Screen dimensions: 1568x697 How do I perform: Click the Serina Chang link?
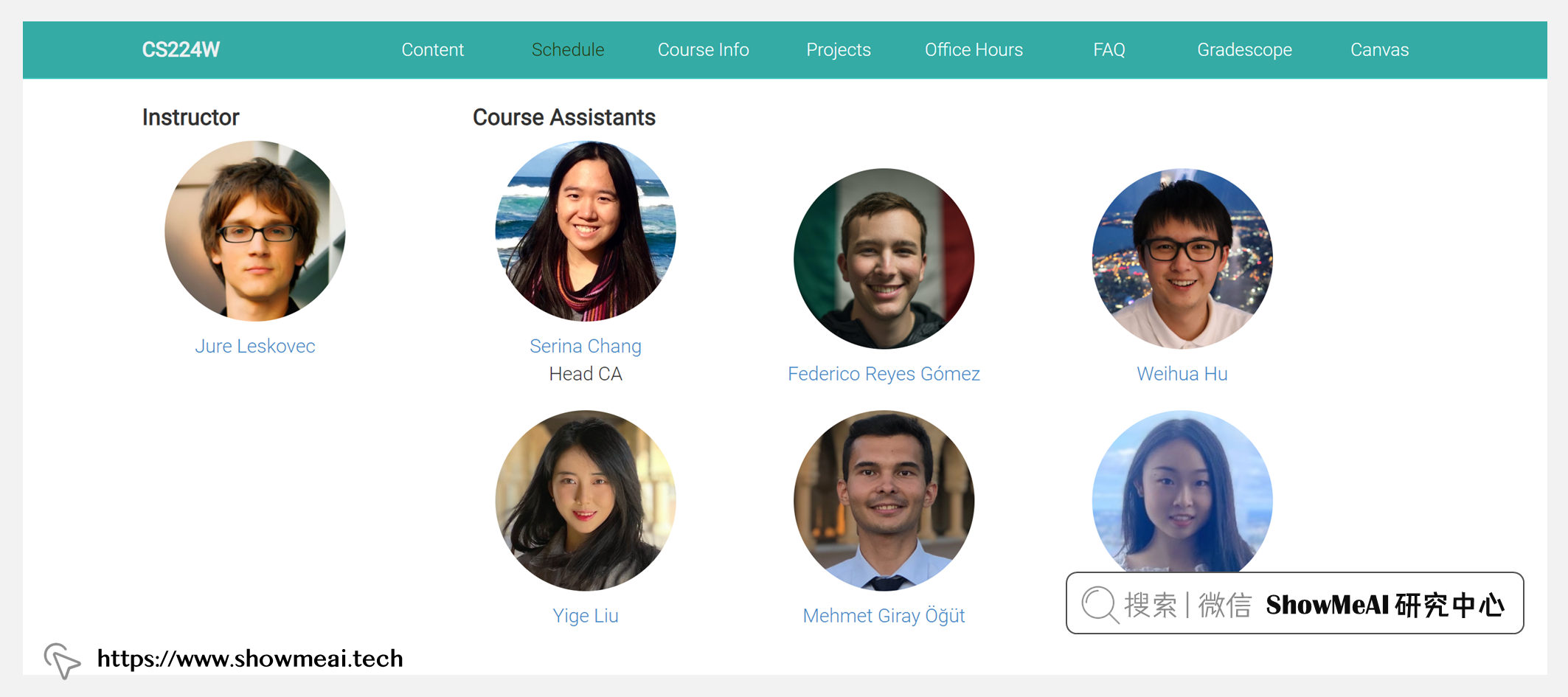[x=586, y=345]
